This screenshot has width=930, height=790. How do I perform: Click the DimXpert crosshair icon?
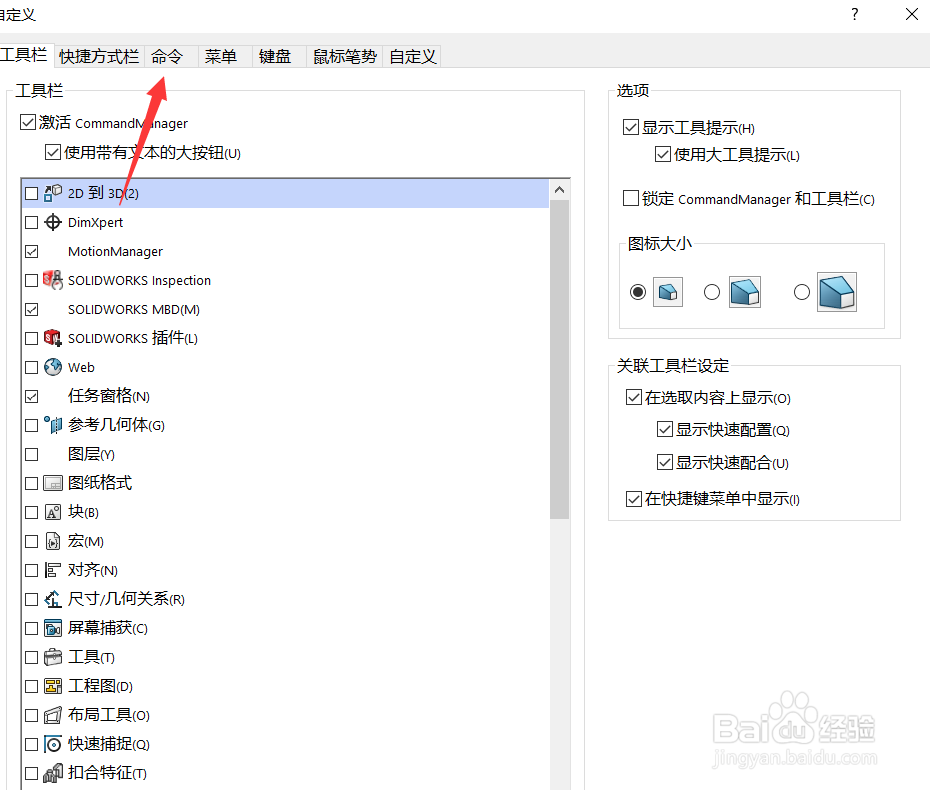pyautogui.click(x=53, y=222)
